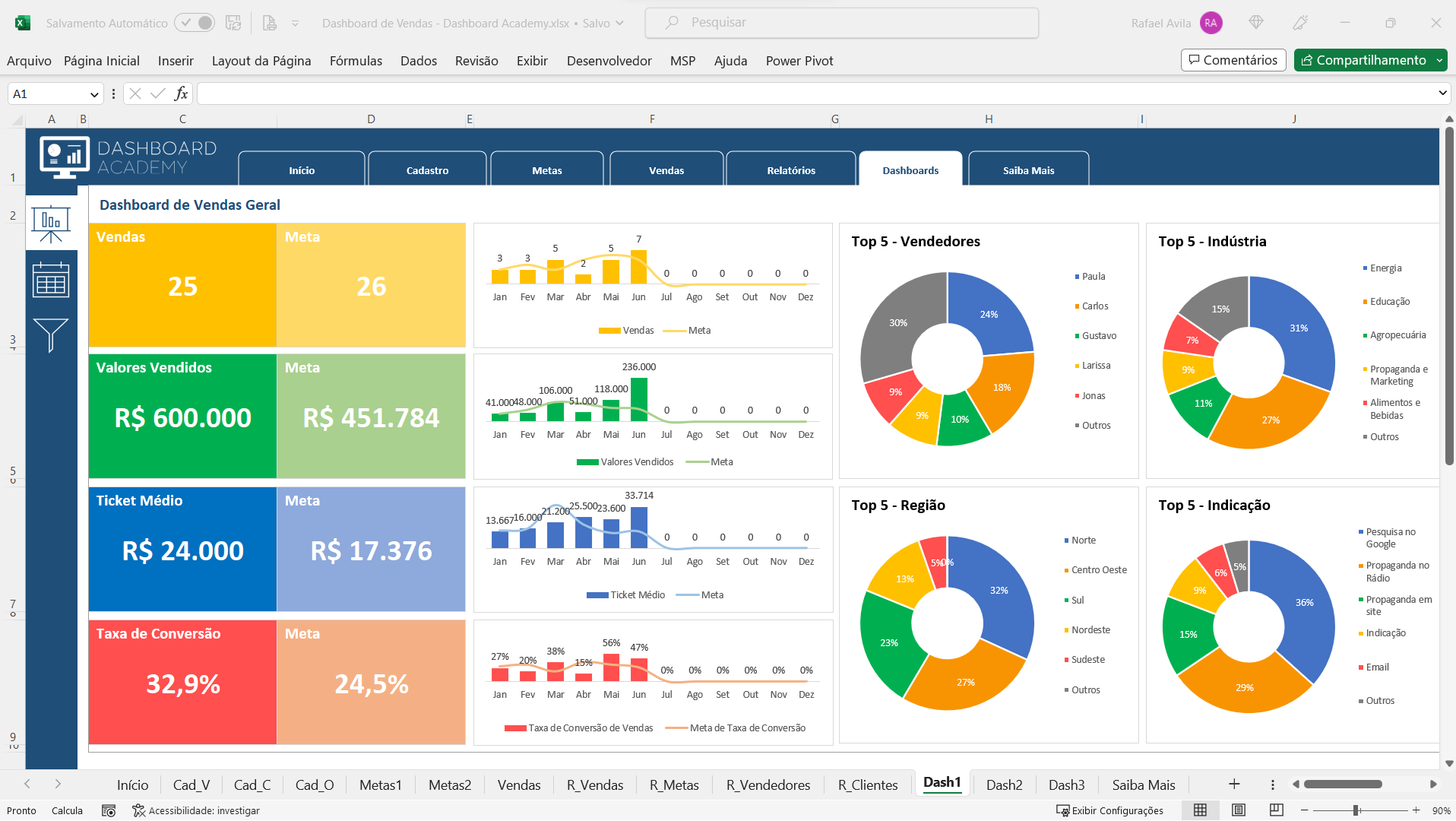Go to the Saiba Mais navigation tab
Image resolution: width=1456 pixels, height=821 pixels.
(x=1028, y=170)
